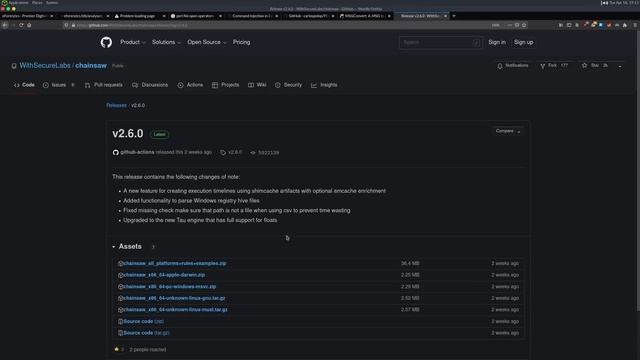
Task: Click the page vertical scrollbar
Action: click(x=638, y=171)
